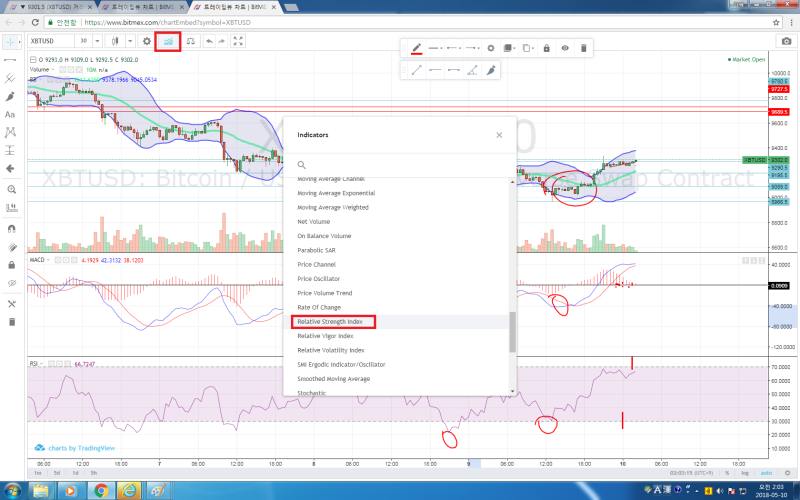This screenshot has width=800, height=500.
Task: Toggle lock all drawing tools
Action: pyautogui.click(x=11, y=265)
